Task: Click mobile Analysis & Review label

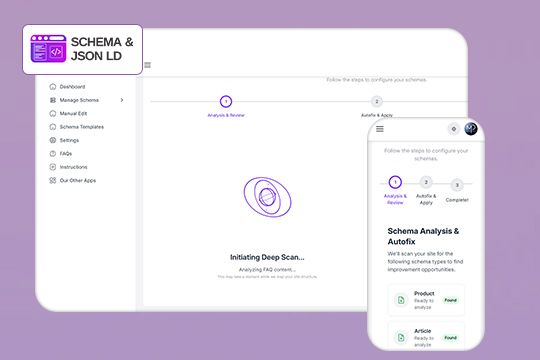Action: (395, 199)
